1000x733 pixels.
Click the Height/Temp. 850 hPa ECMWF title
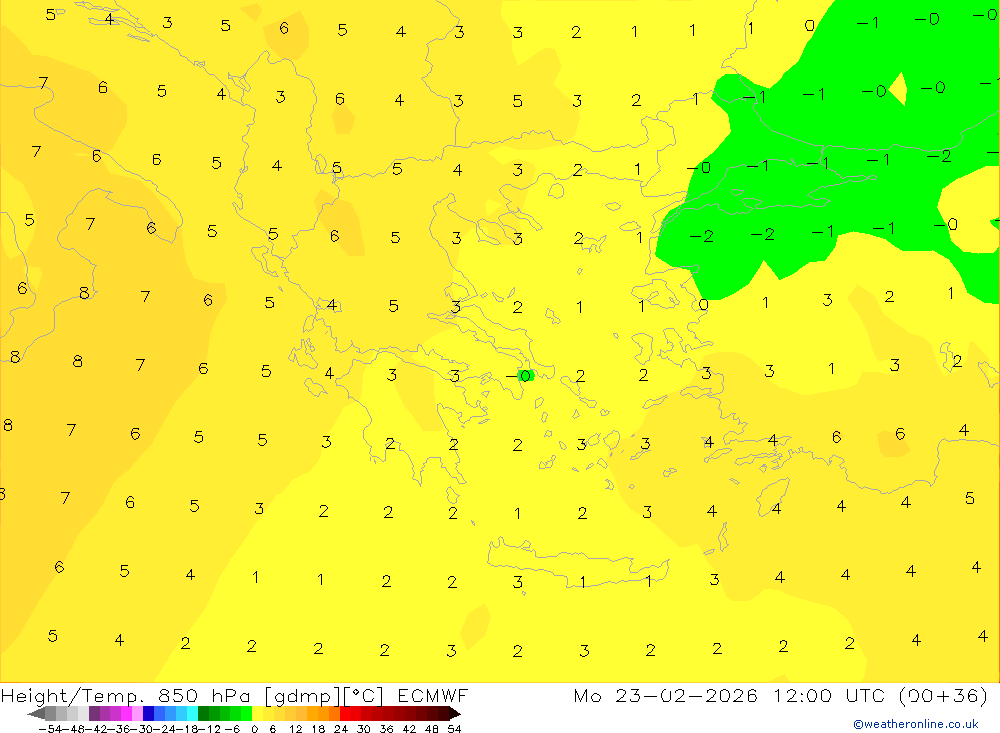(x=234, y=695)
